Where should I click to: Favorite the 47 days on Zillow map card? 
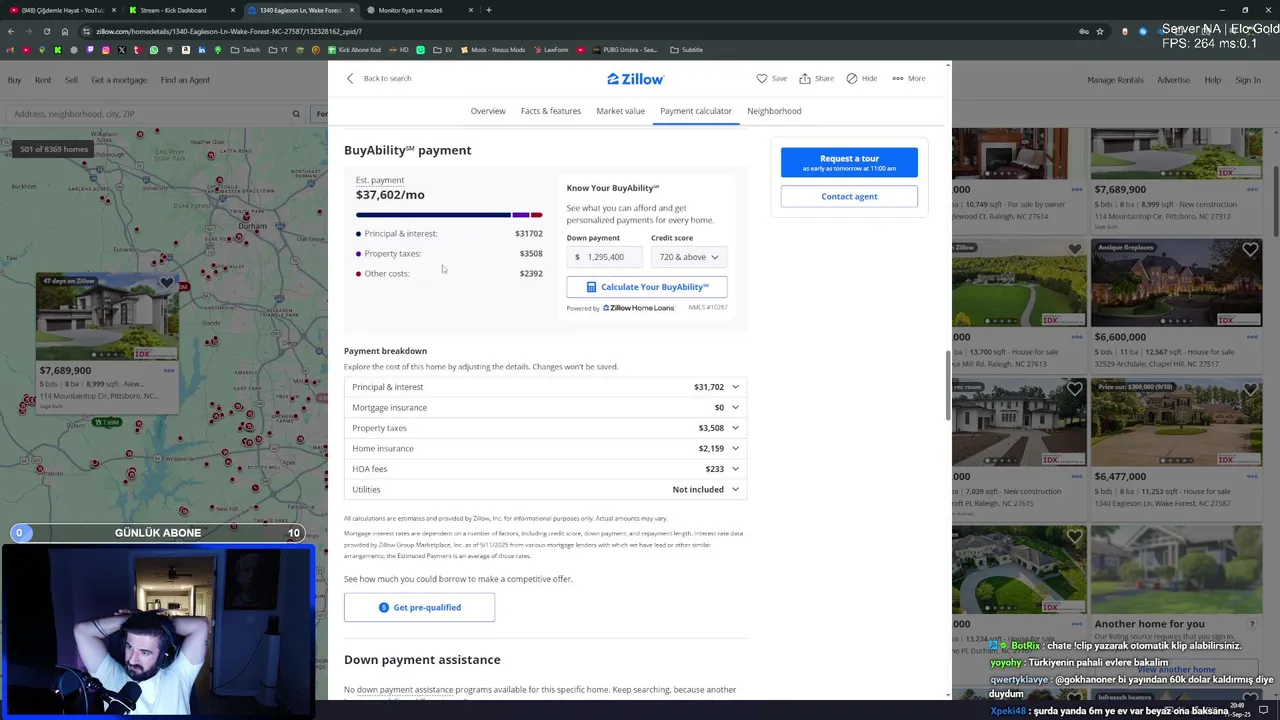point(167,284)
